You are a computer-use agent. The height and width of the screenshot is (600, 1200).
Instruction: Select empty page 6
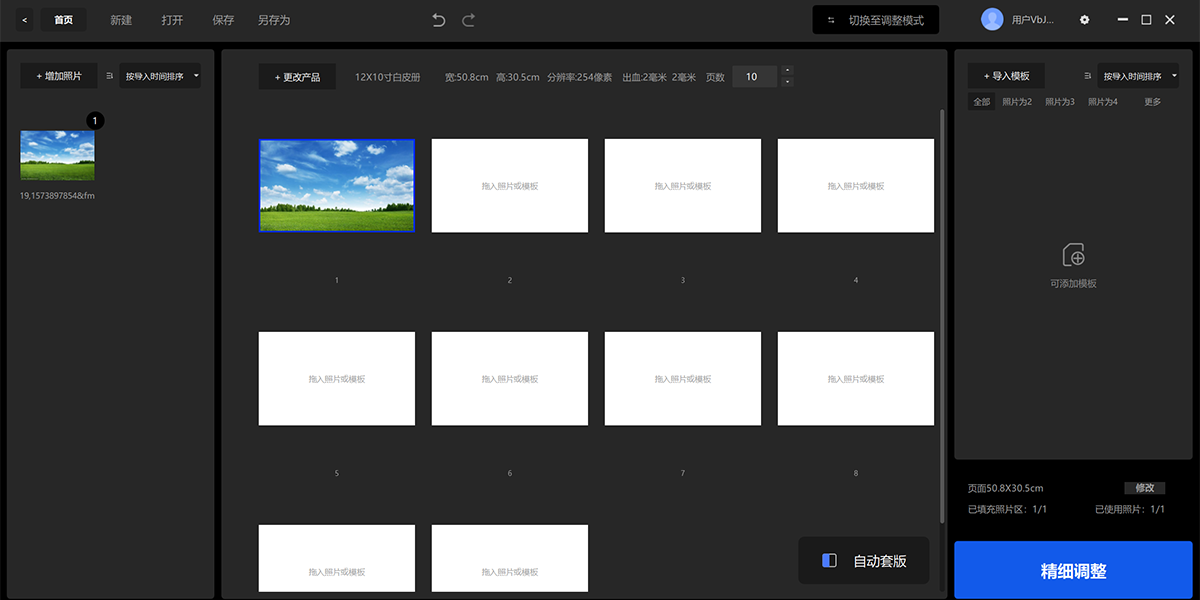pos(510,378)
